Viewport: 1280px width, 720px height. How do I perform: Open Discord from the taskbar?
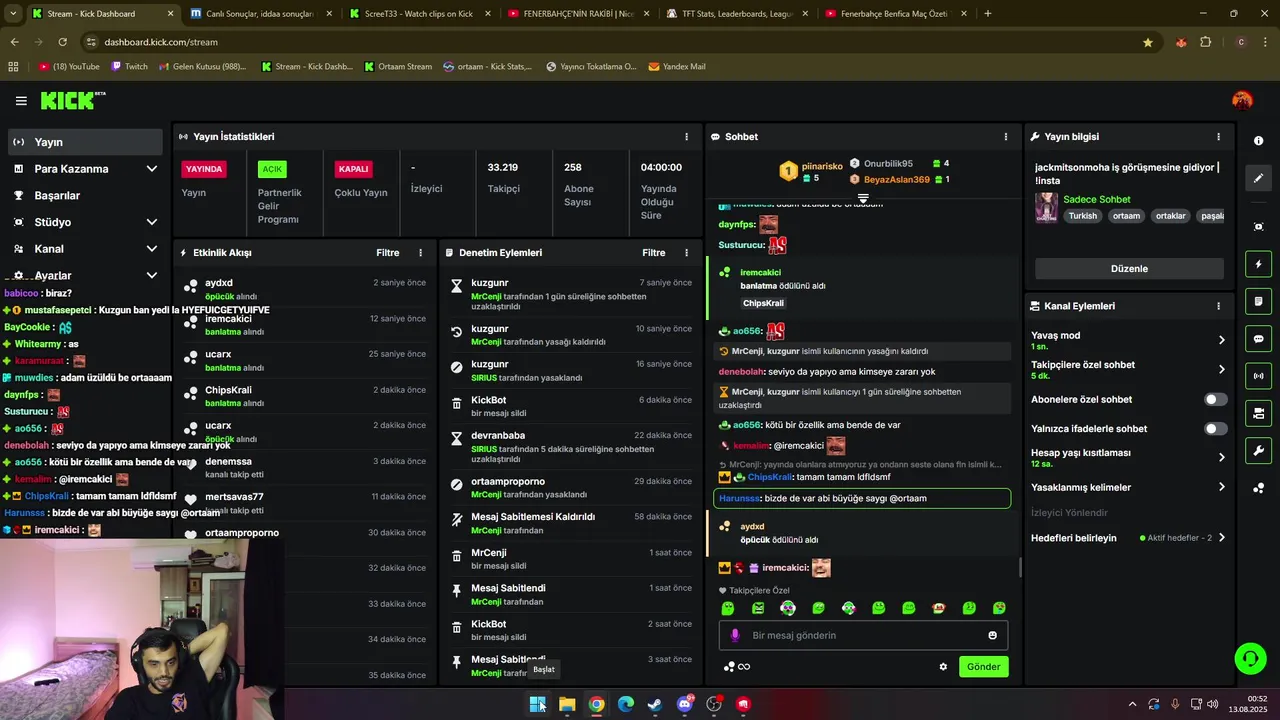tap(685, 704)
